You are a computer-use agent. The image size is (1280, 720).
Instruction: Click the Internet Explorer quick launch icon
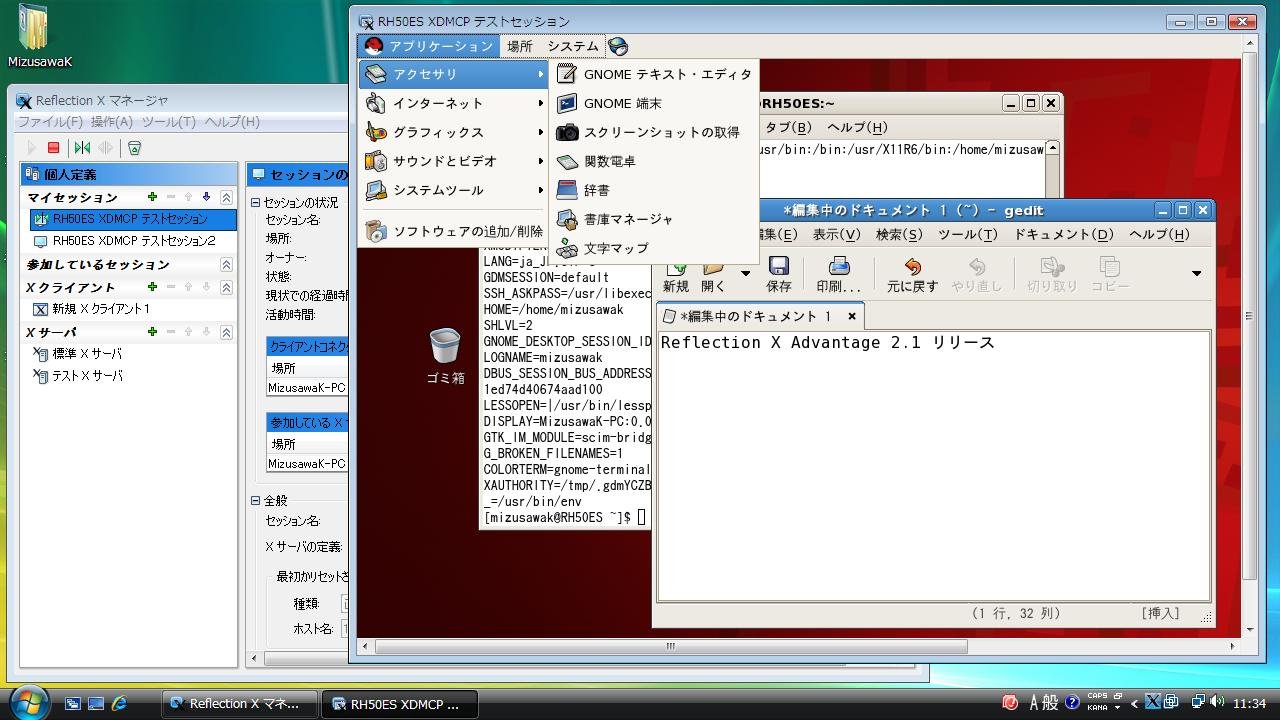[120, 704]
